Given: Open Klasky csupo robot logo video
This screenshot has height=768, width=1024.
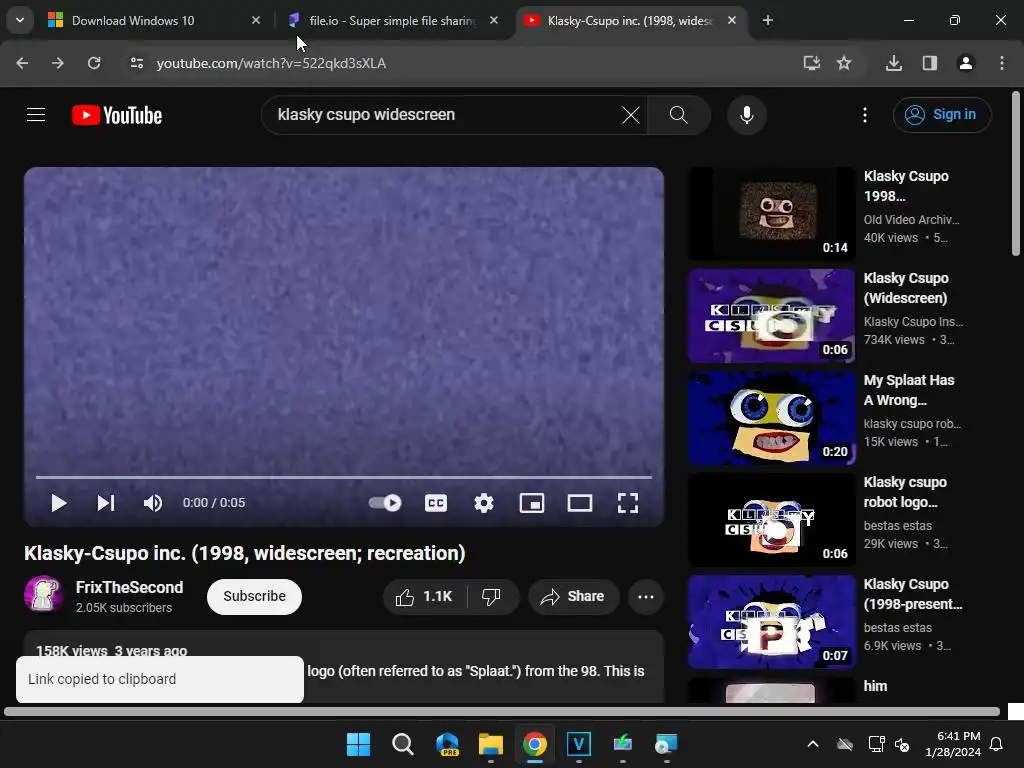Looking at the screenshot, I should [771, 519].
